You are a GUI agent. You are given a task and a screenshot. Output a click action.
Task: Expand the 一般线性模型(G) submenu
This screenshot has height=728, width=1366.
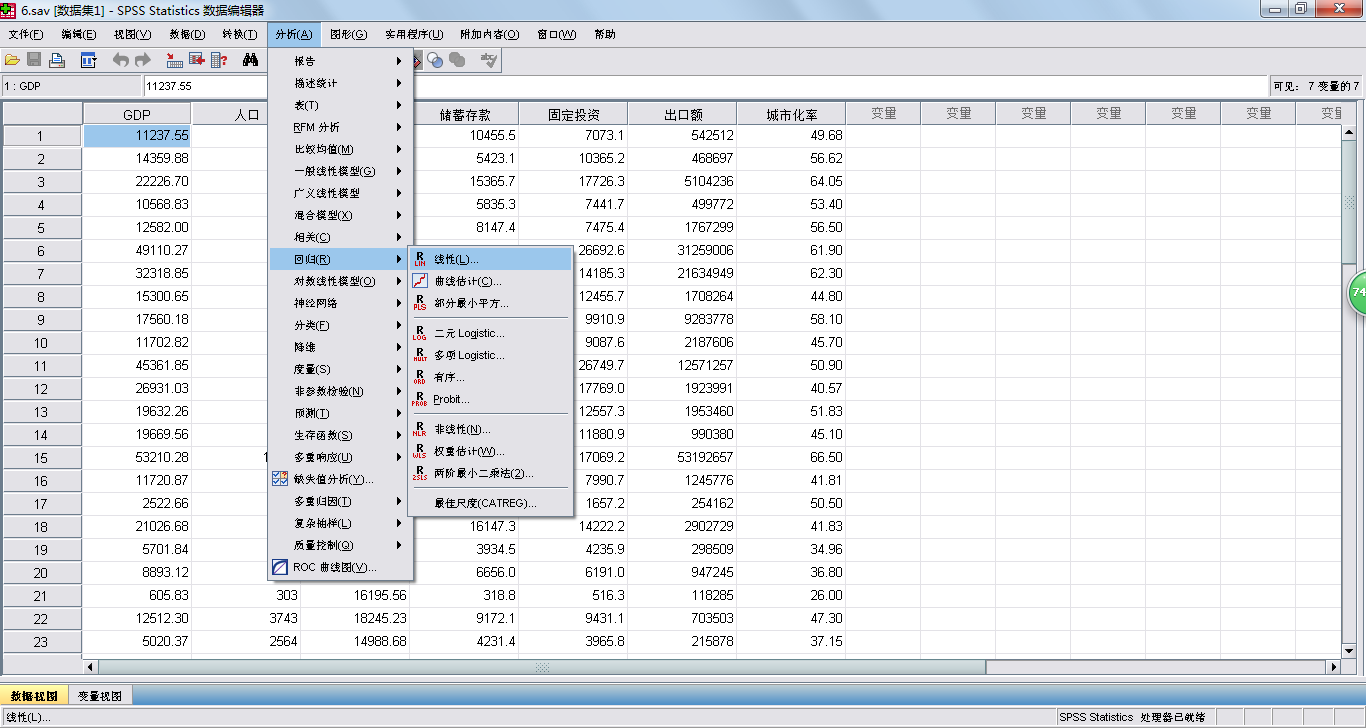click(x=340, y=171)
